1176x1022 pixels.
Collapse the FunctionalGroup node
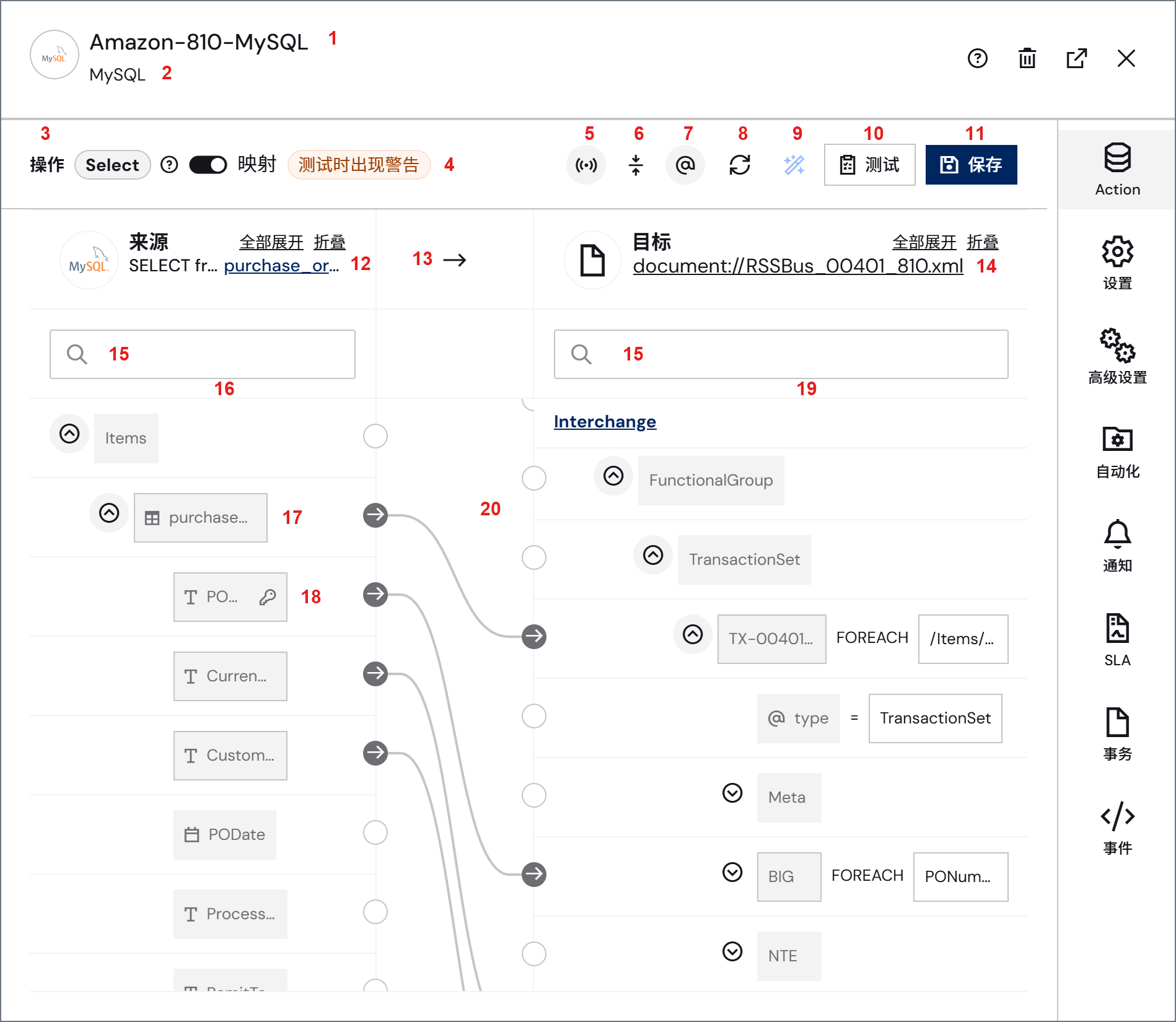[613, 476]
